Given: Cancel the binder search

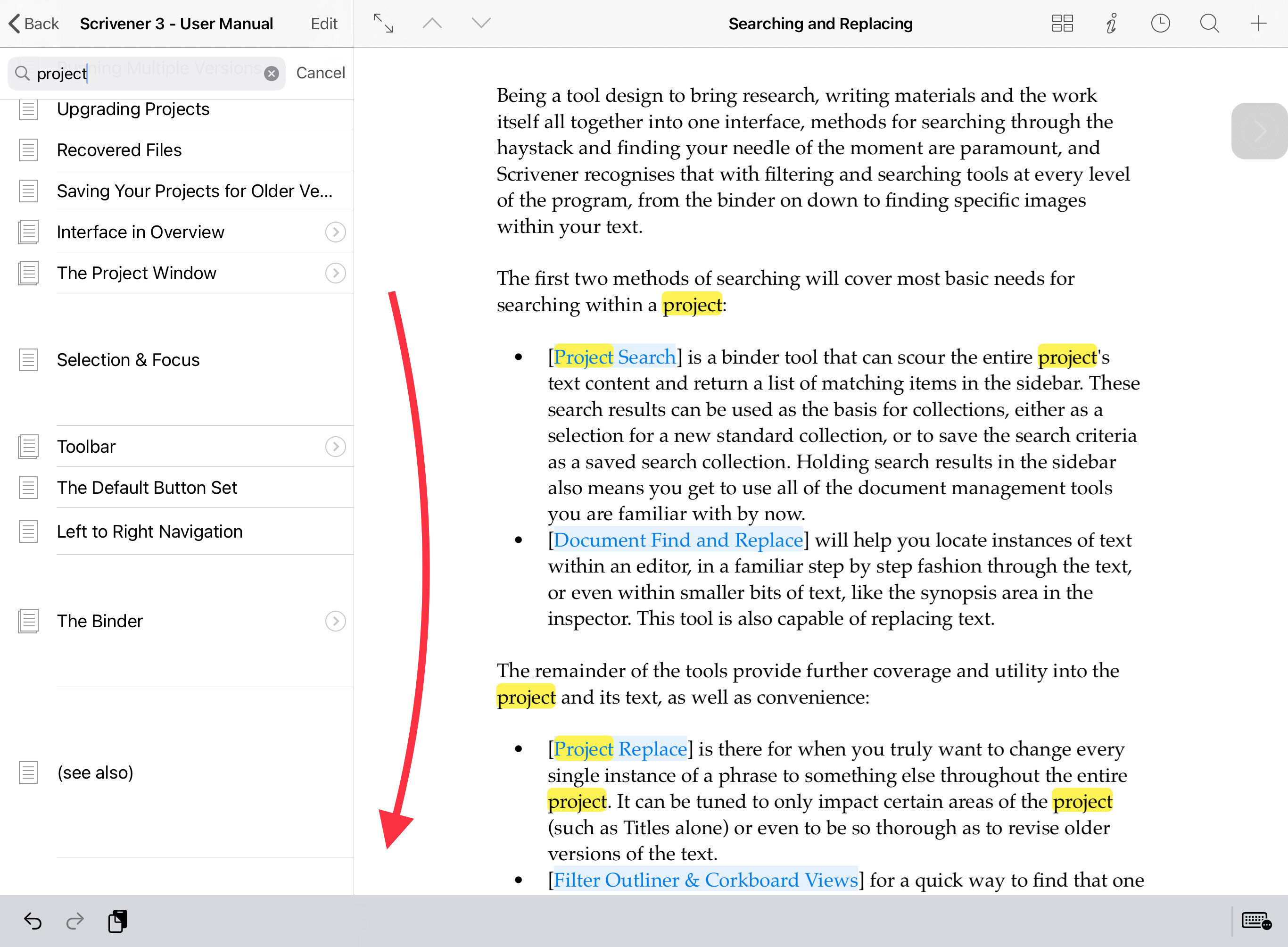Looking at the screenshot, I should pyautogui.click(x=320, y=73).
